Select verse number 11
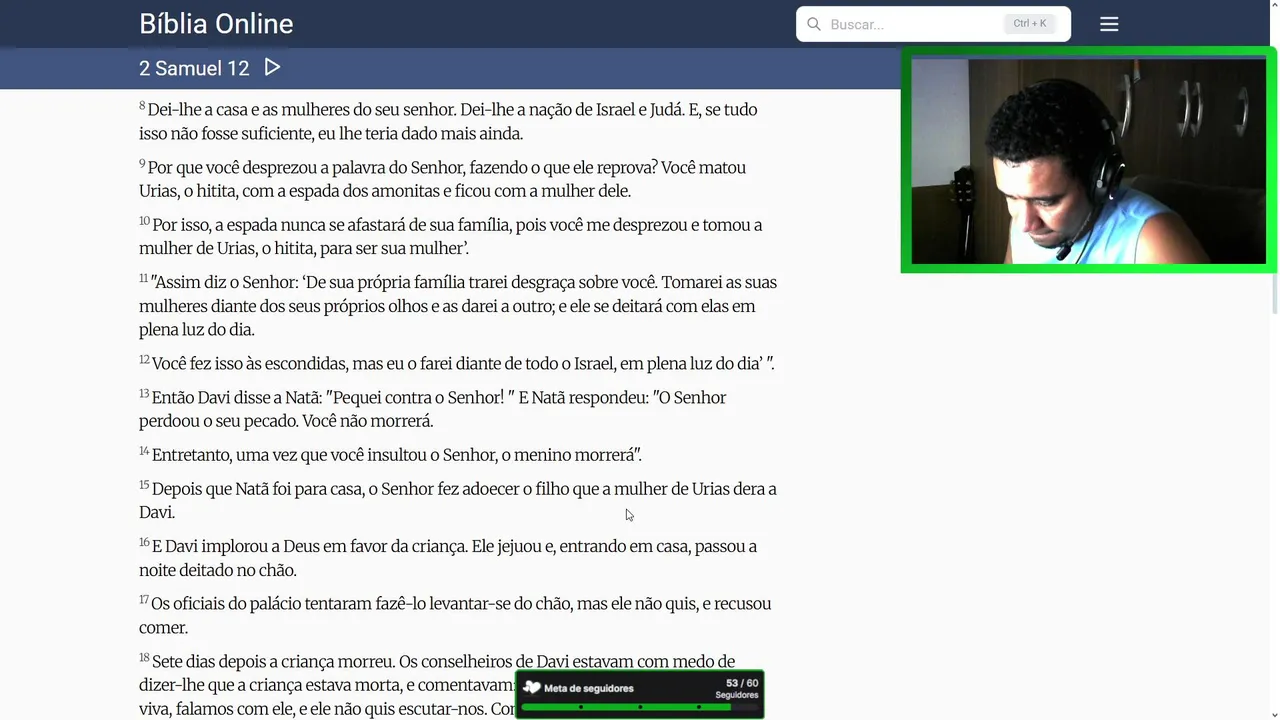 pos(144,279)
